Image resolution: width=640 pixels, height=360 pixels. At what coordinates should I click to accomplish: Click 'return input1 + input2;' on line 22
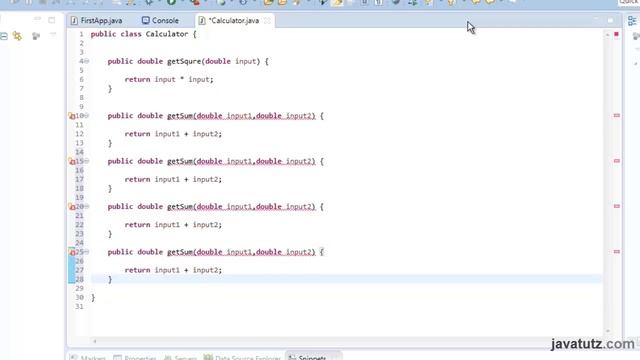pyautogui.click(x=173, y=224)
